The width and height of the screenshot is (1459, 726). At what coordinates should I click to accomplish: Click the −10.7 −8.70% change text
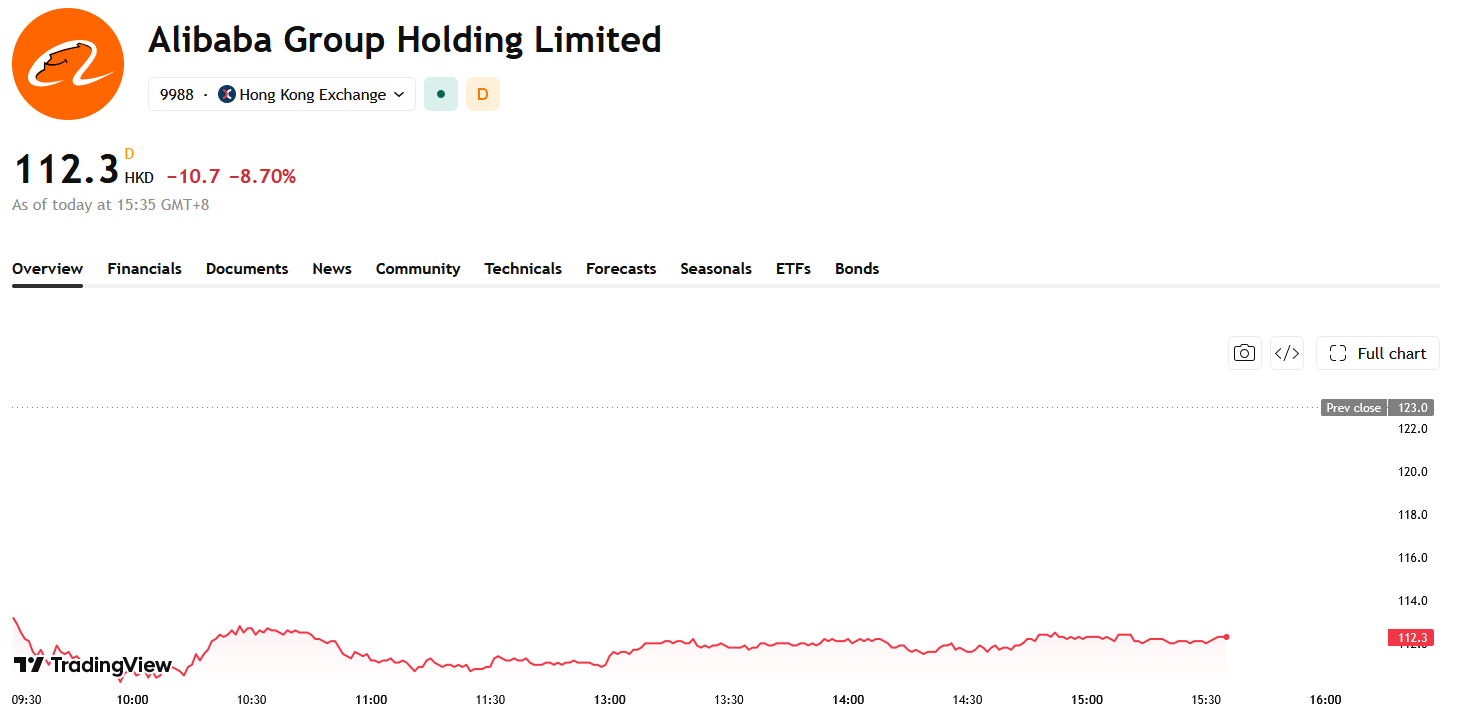[231, 176]
